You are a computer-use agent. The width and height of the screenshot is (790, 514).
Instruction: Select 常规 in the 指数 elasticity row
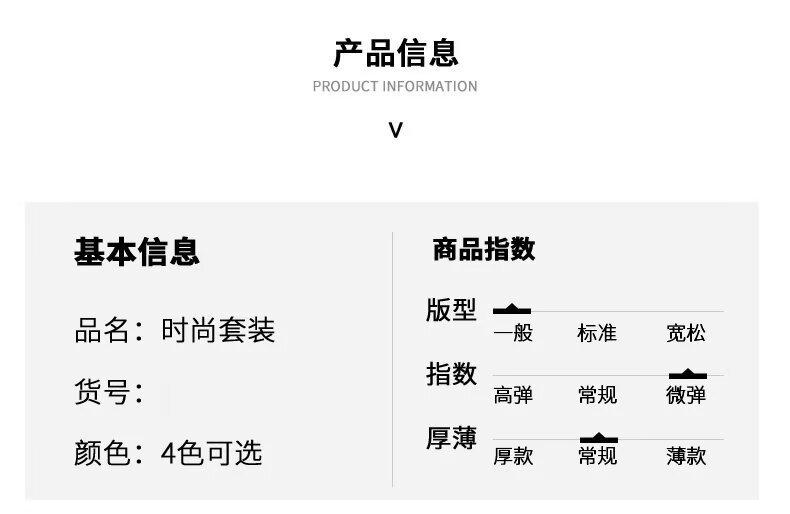[597, 395]
